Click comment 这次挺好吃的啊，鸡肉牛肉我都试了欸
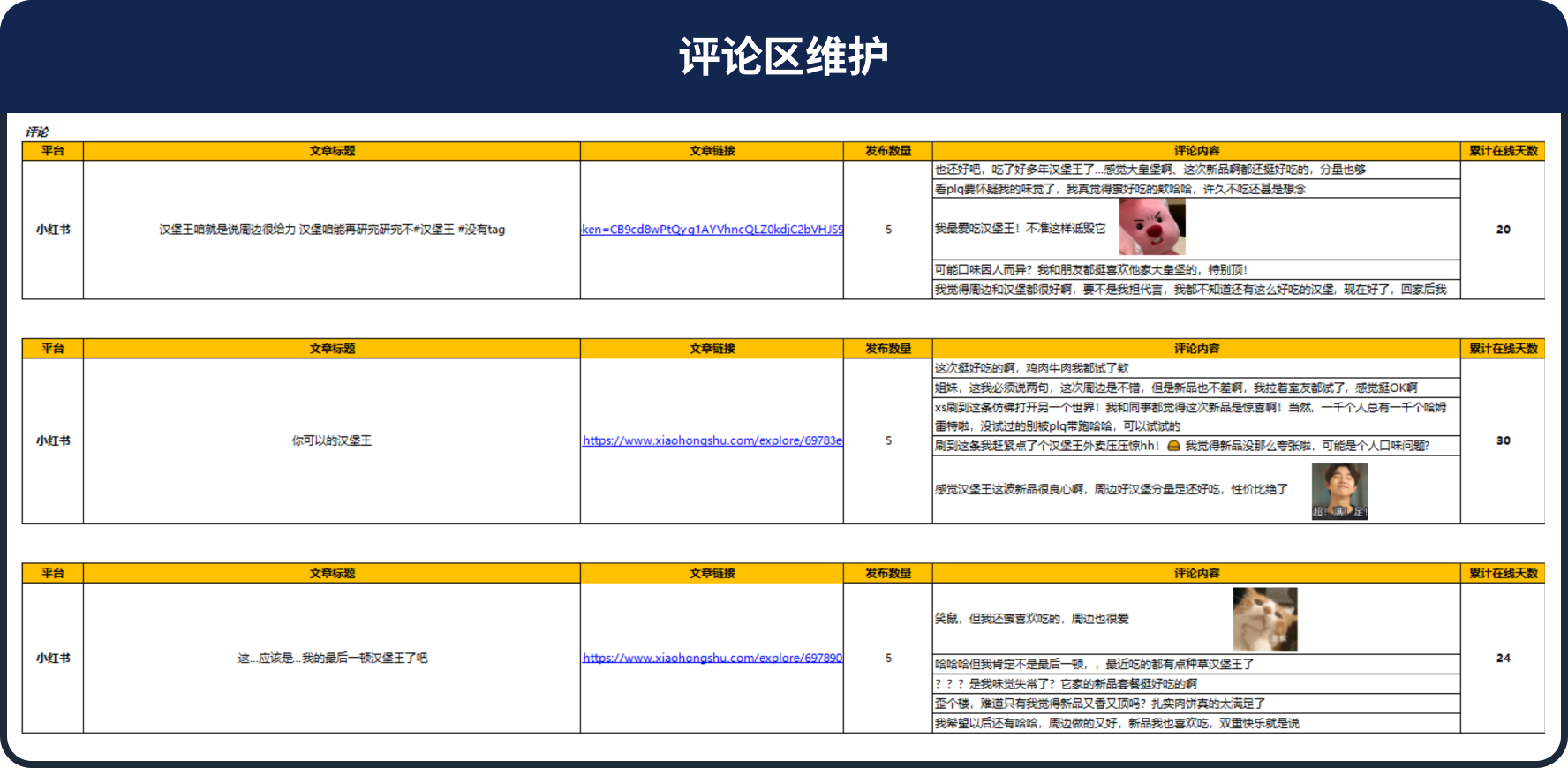Screen dimensions: 1568x768 point(1031,368)
